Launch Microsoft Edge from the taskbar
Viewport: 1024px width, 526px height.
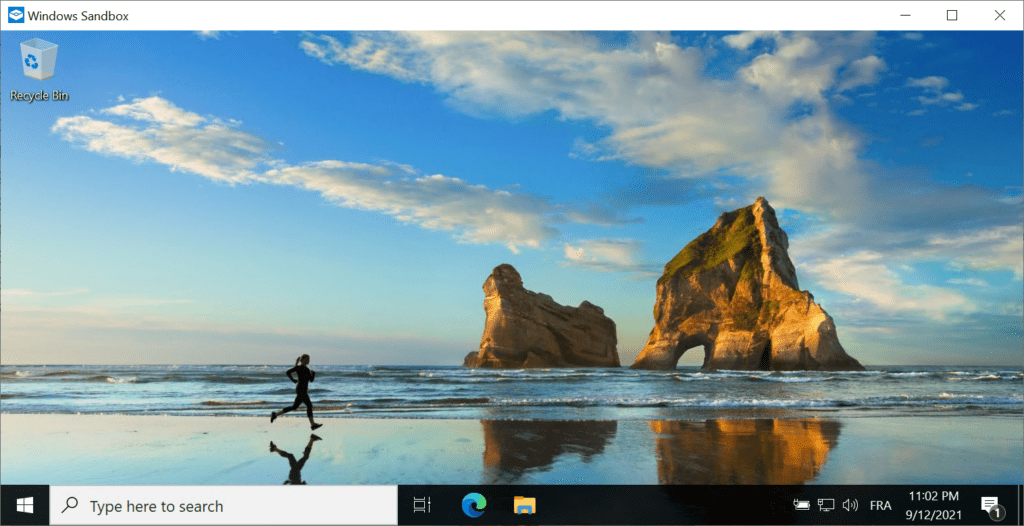coord(473,505)
